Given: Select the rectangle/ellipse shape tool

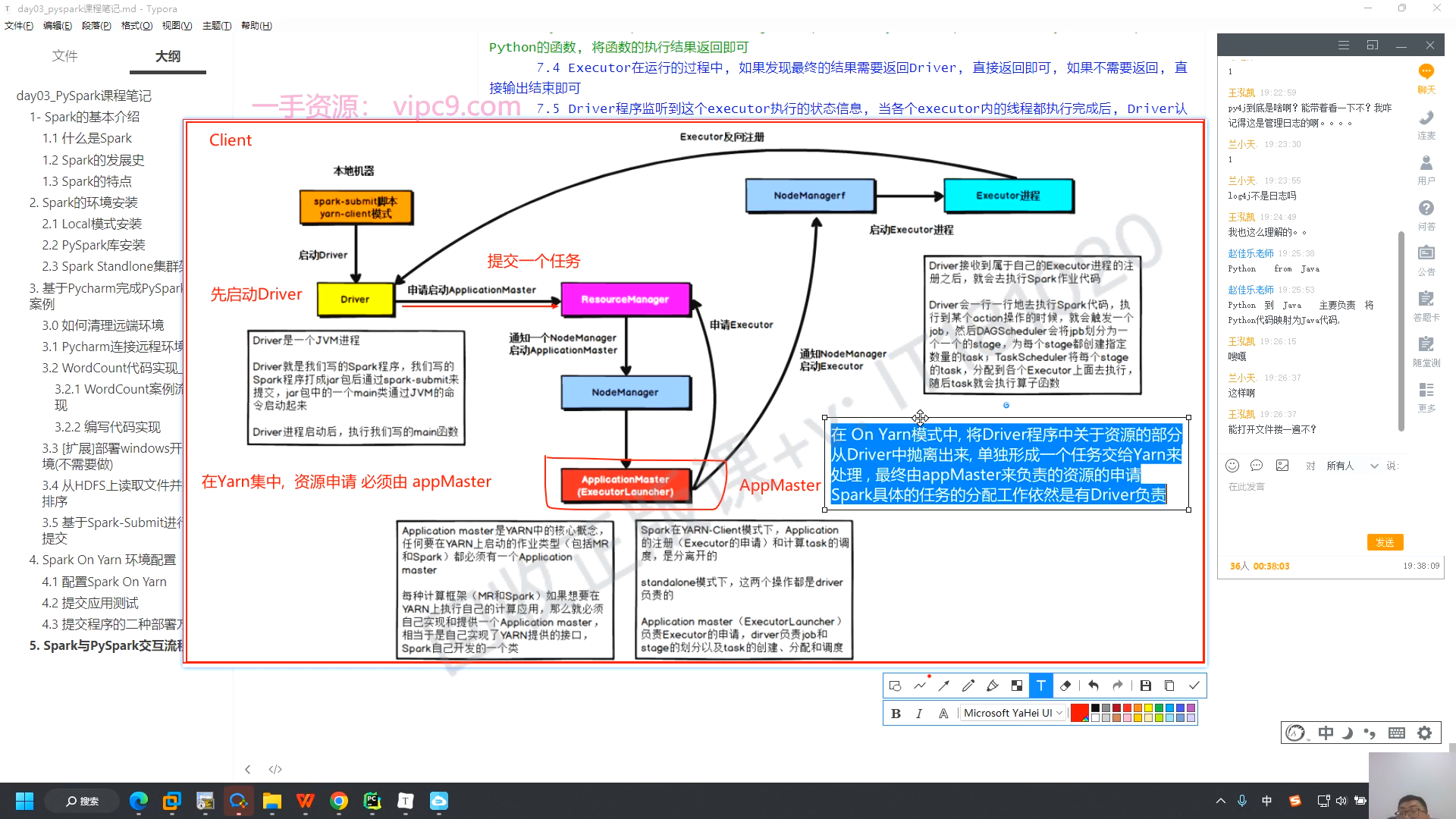Looking at the screenshot, I should [x=896, y=686].
